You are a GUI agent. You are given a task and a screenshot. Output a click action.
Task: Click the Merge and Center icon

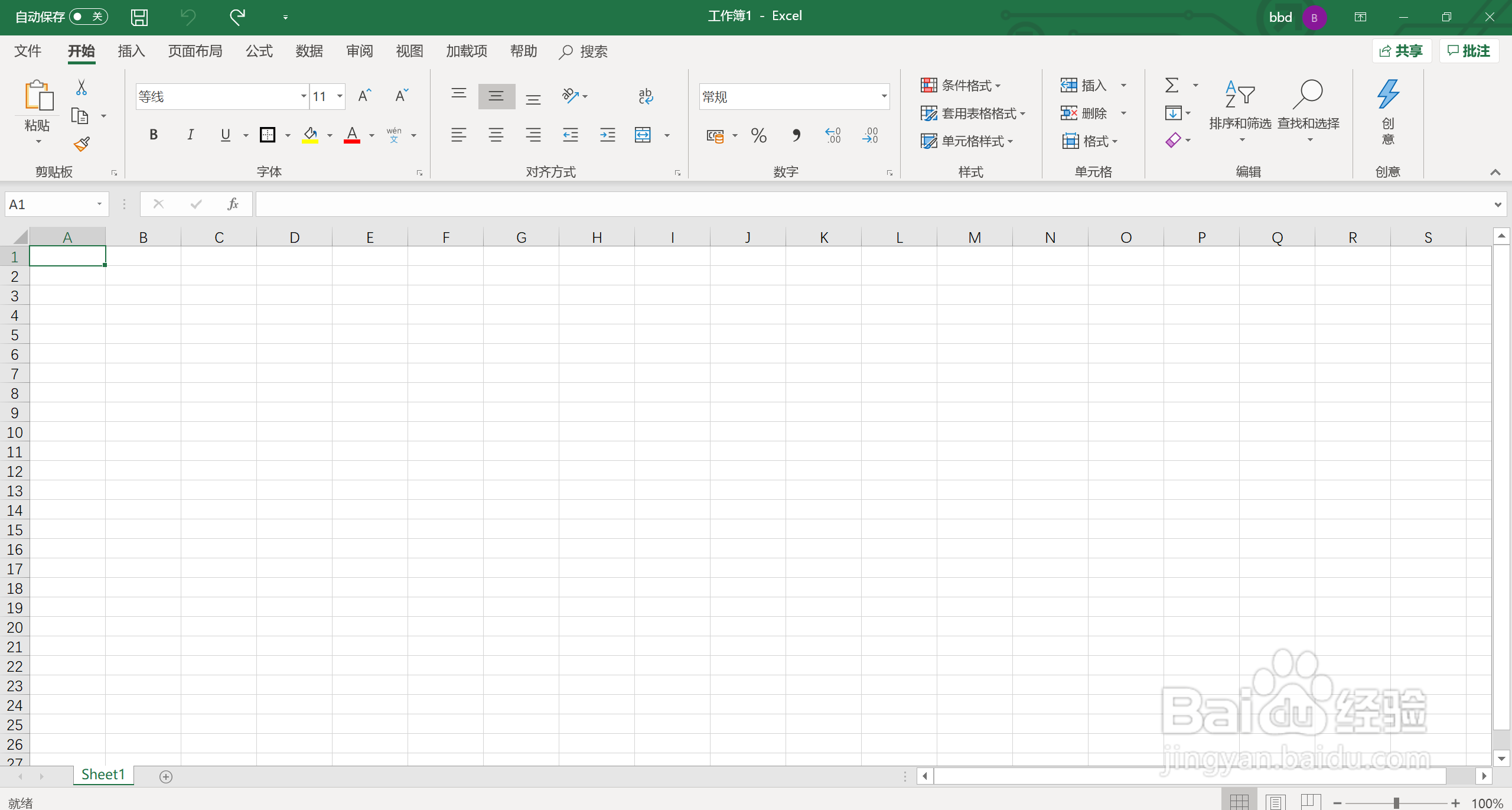pyautogui.click(x=643, y=135)
